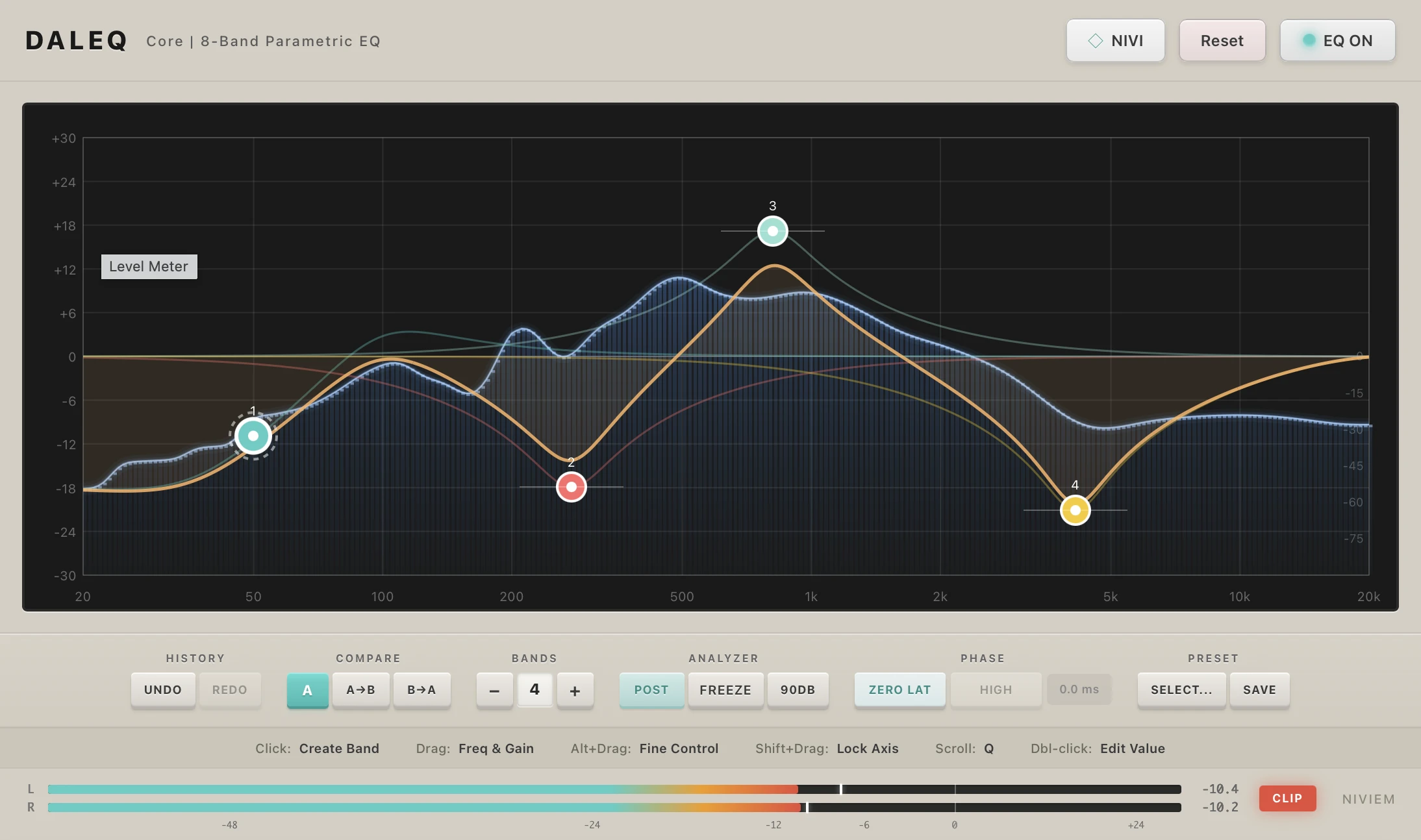Screen dimensions: 1421x840
Task: Click the left channel level meter bar
Action: click(x=614, y=789)
